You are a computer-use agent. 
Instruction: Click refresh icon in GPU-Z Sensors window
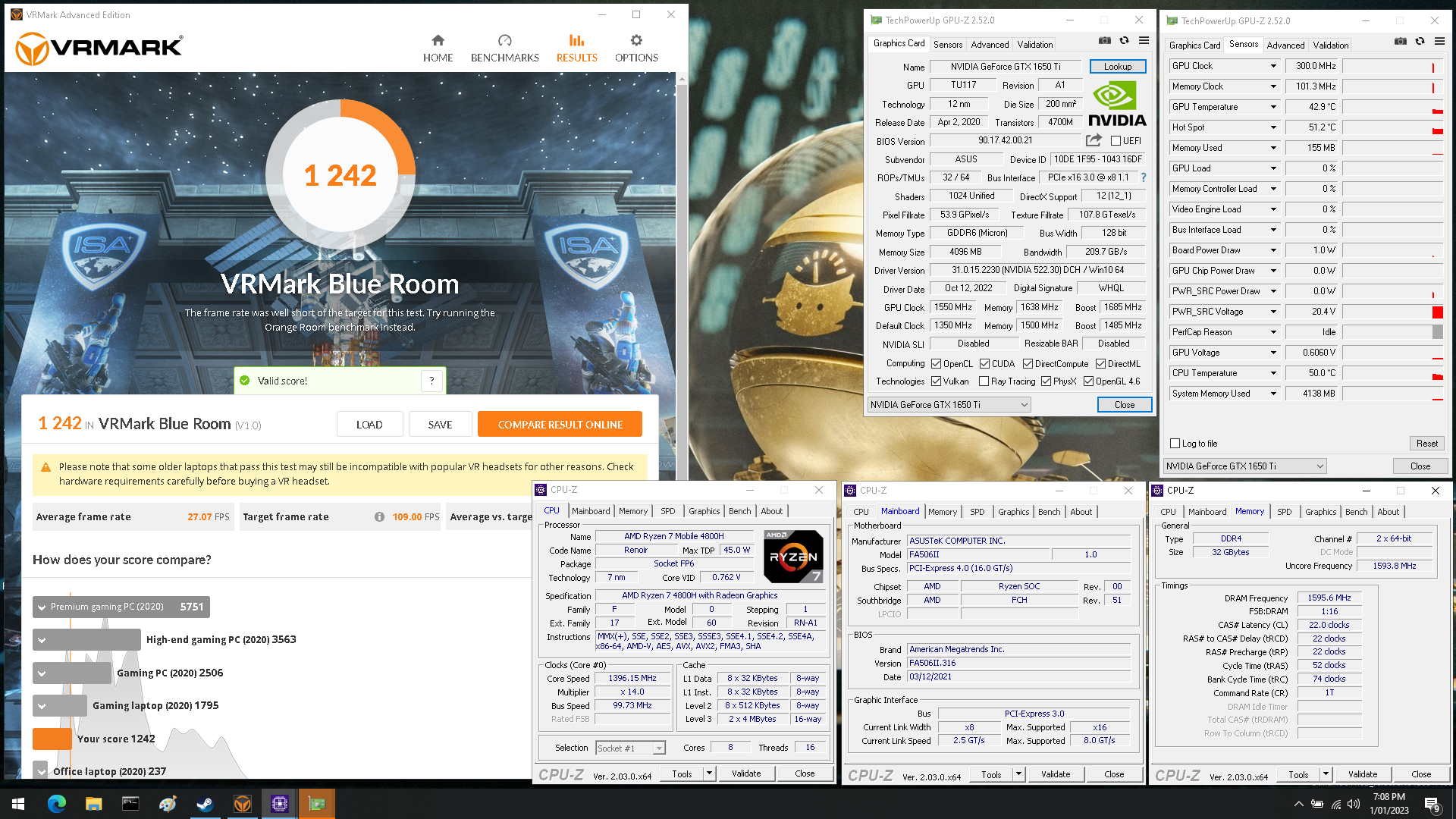[x=1420, y=42]
